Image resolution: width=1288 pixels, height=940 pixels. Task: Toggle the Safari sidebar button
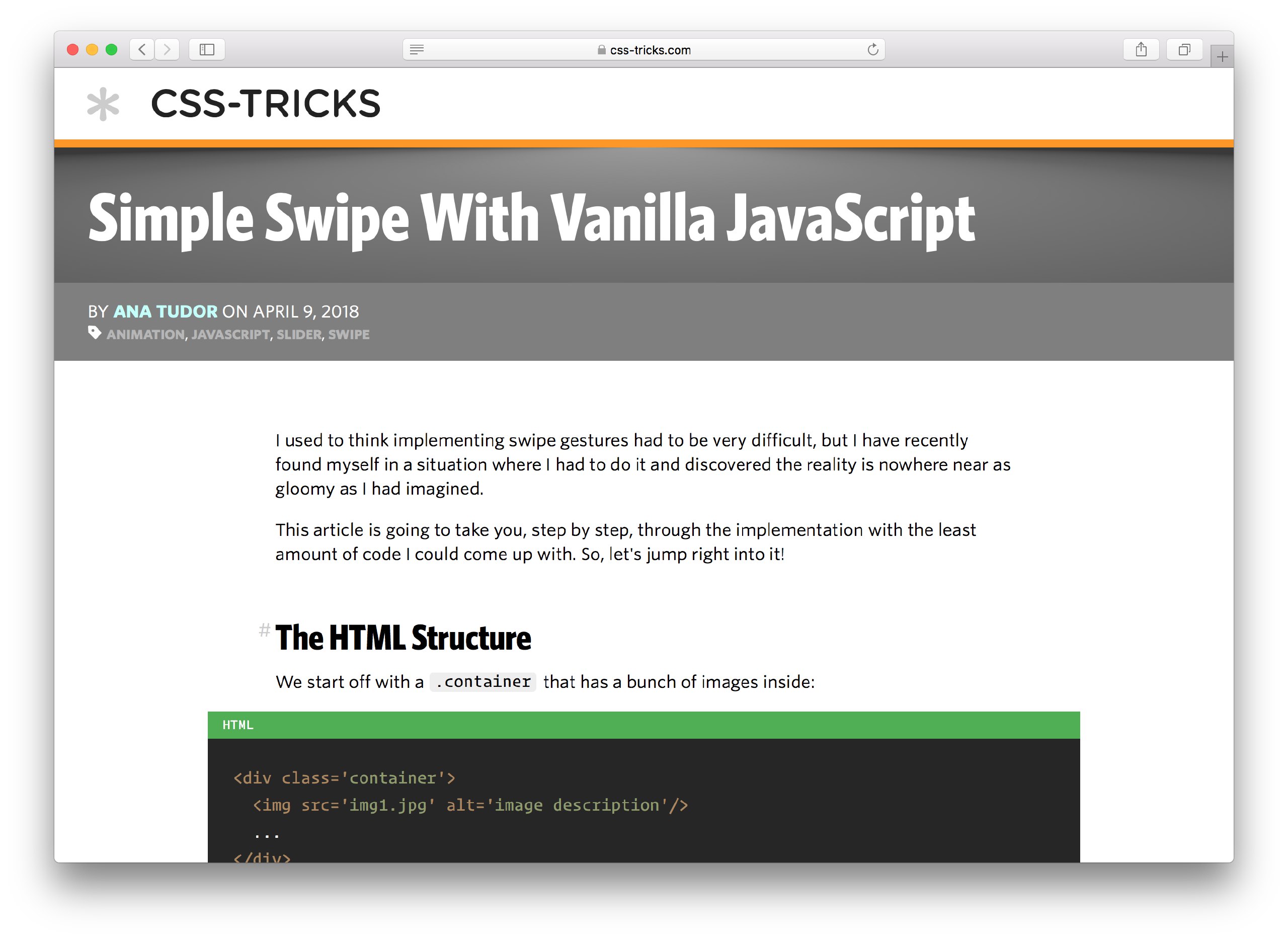click(207, 49)
